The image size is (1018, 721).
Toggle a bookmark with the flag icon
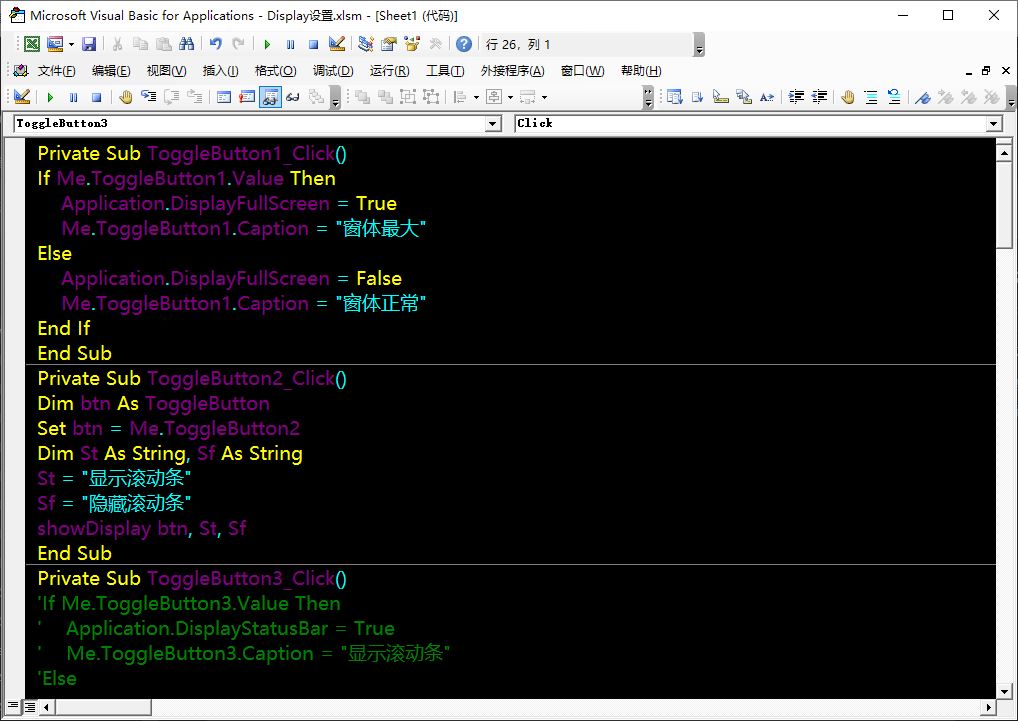[923, 97]
